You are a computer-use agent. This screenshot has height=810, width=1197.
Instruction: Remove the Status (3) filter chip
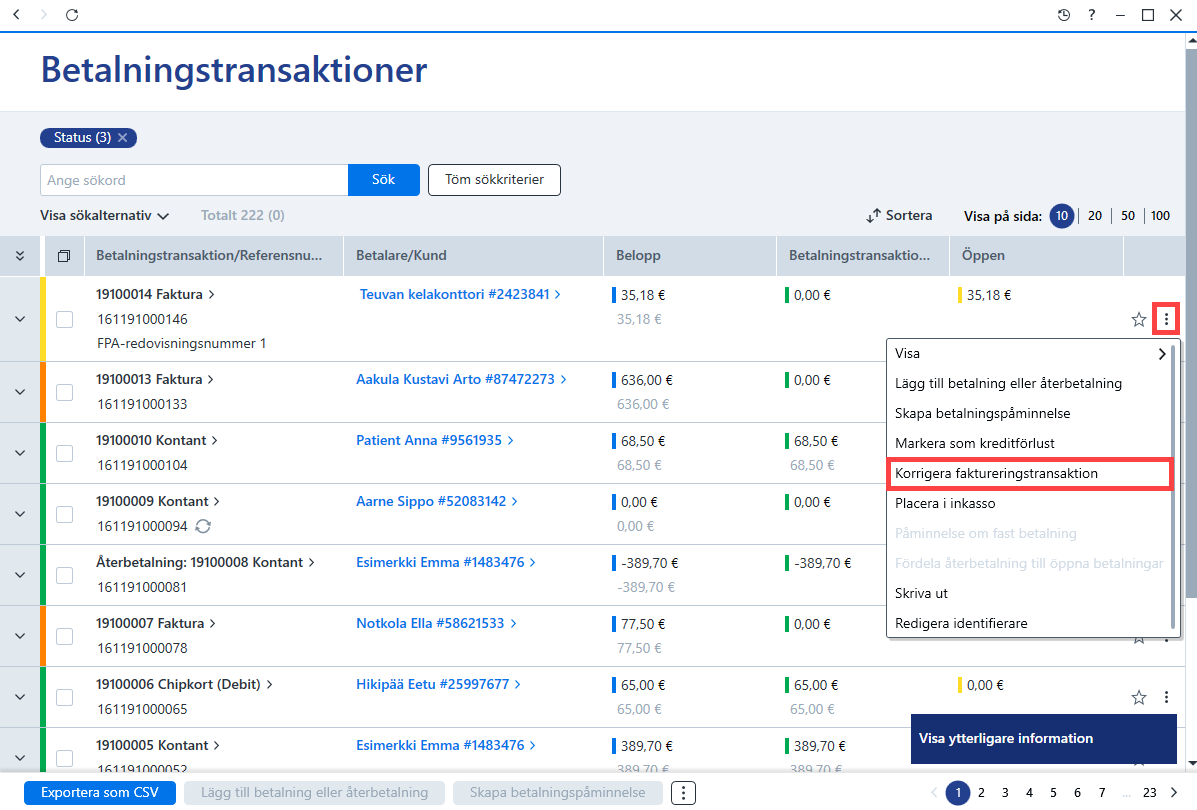pyautogui.click(x=122, y=137)
